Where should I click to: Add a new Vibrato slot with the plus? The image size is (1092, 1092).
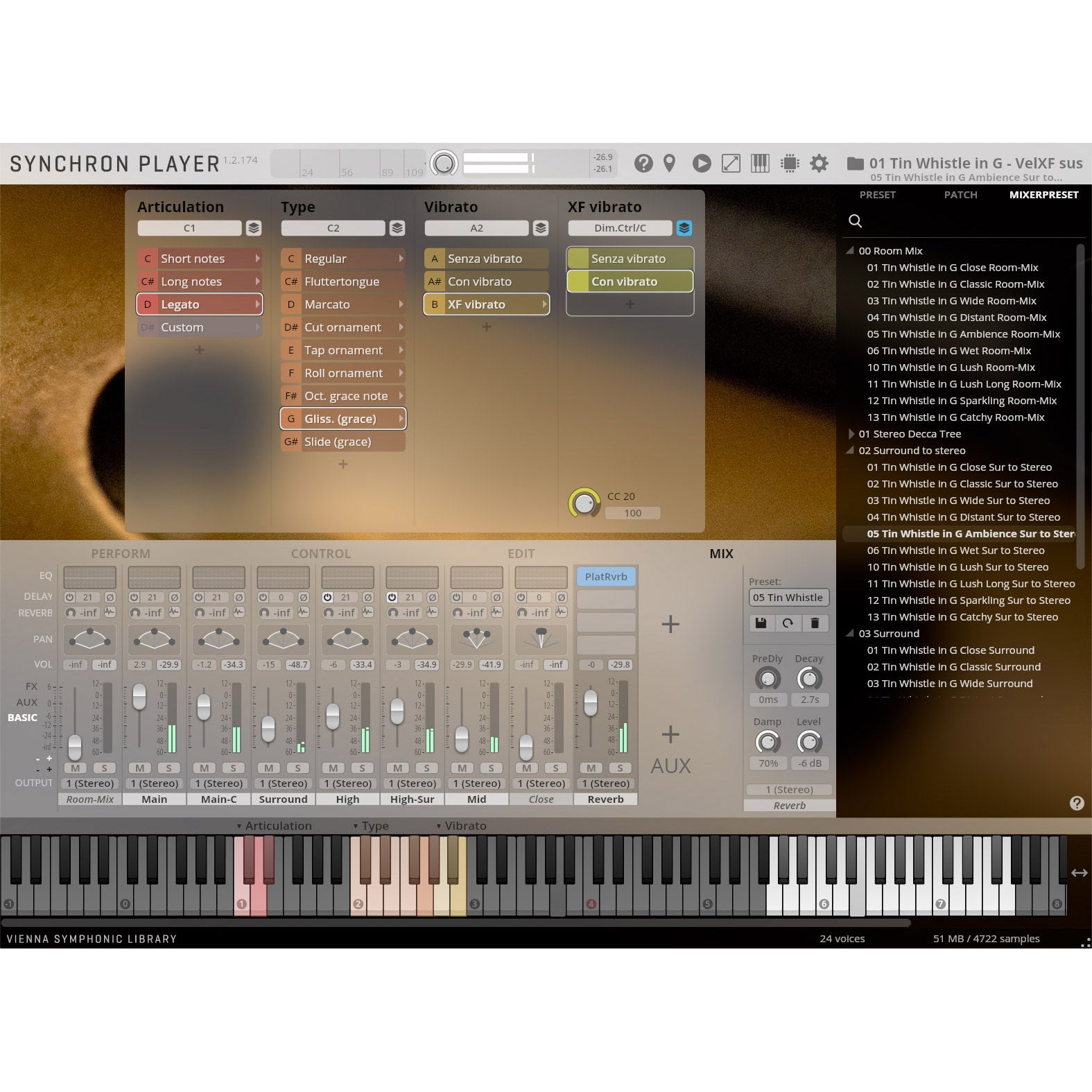(487, 327)
